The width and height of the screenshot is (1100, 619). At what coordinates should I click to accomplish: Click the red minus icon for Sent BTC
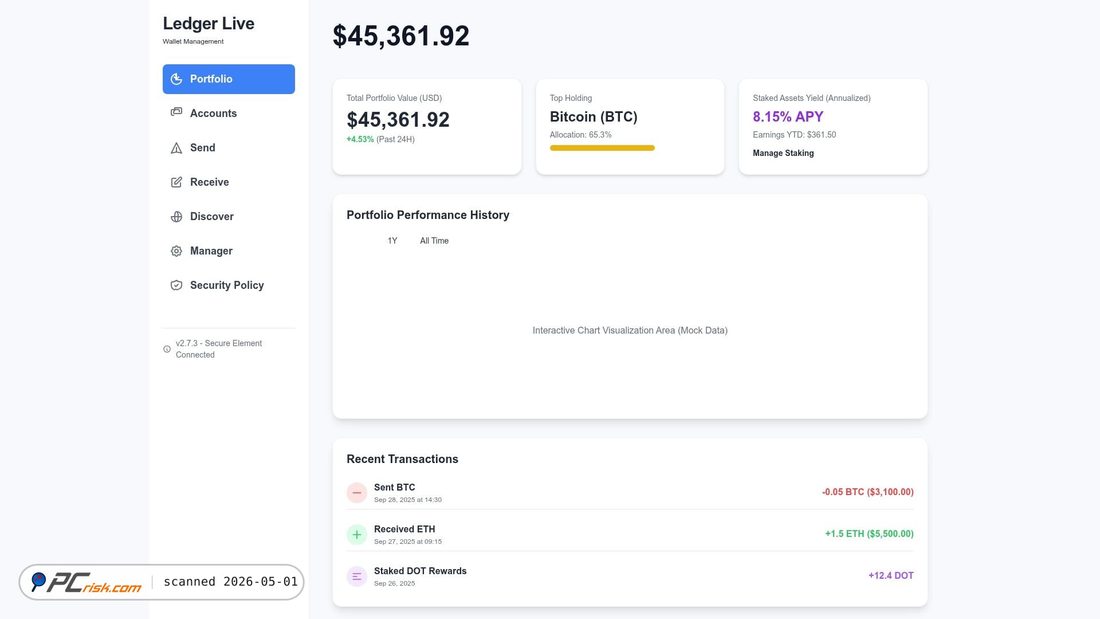point(356,493)
